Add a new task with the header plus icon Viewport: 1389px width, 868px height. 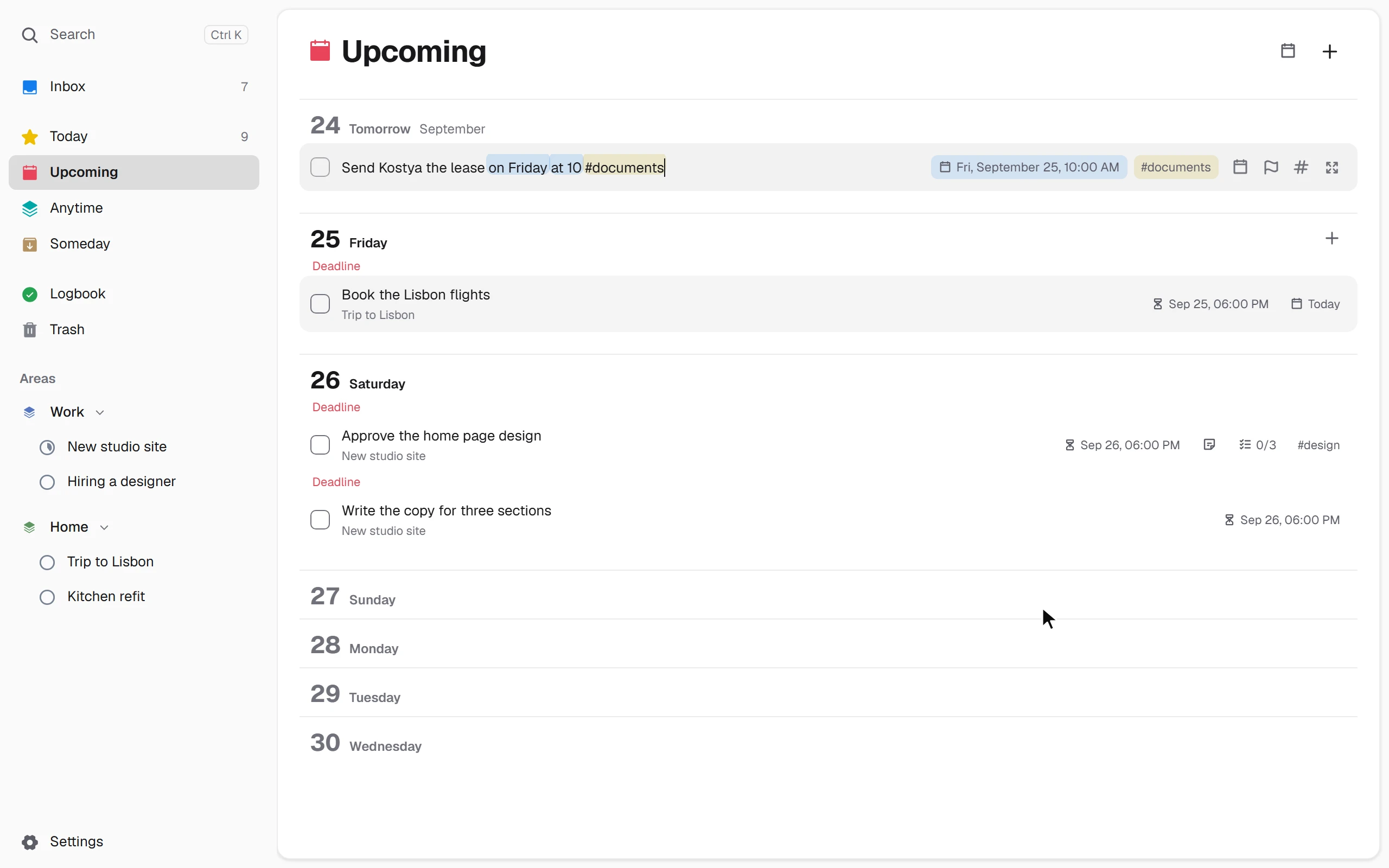[x=1329, y=51]
